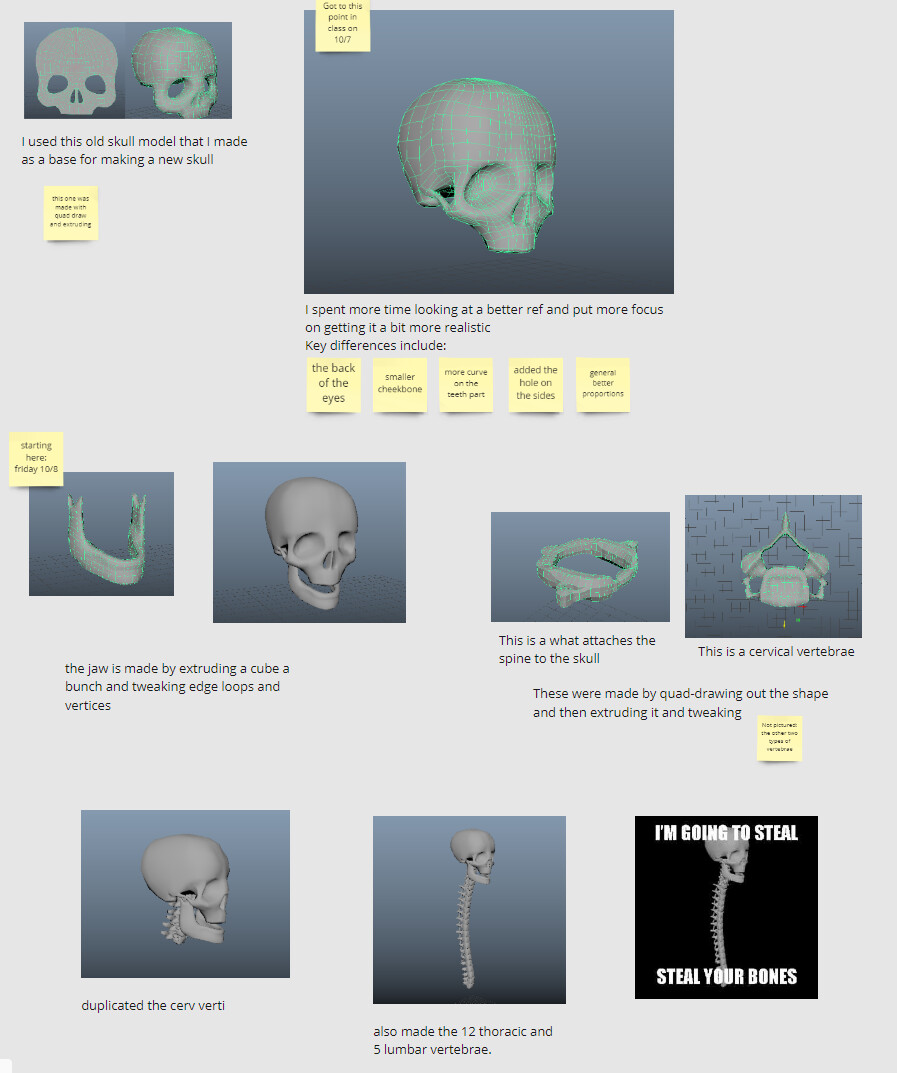This screenshot has width=897, height=1073.
Task: Click the 'This is a cervical vertebrae' caption
Action: 776,652
